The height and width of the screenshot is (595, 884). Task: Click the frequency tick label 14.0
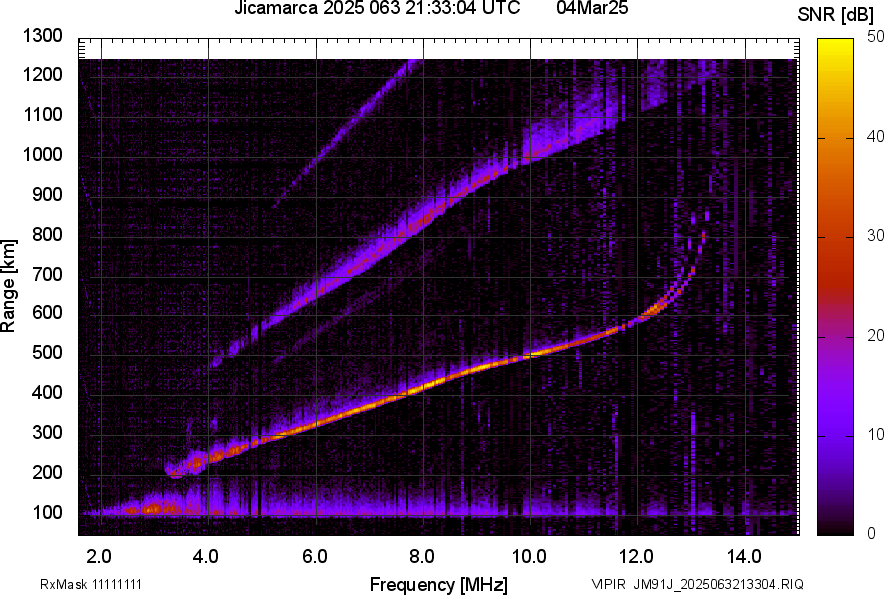[x=744, y=557]
